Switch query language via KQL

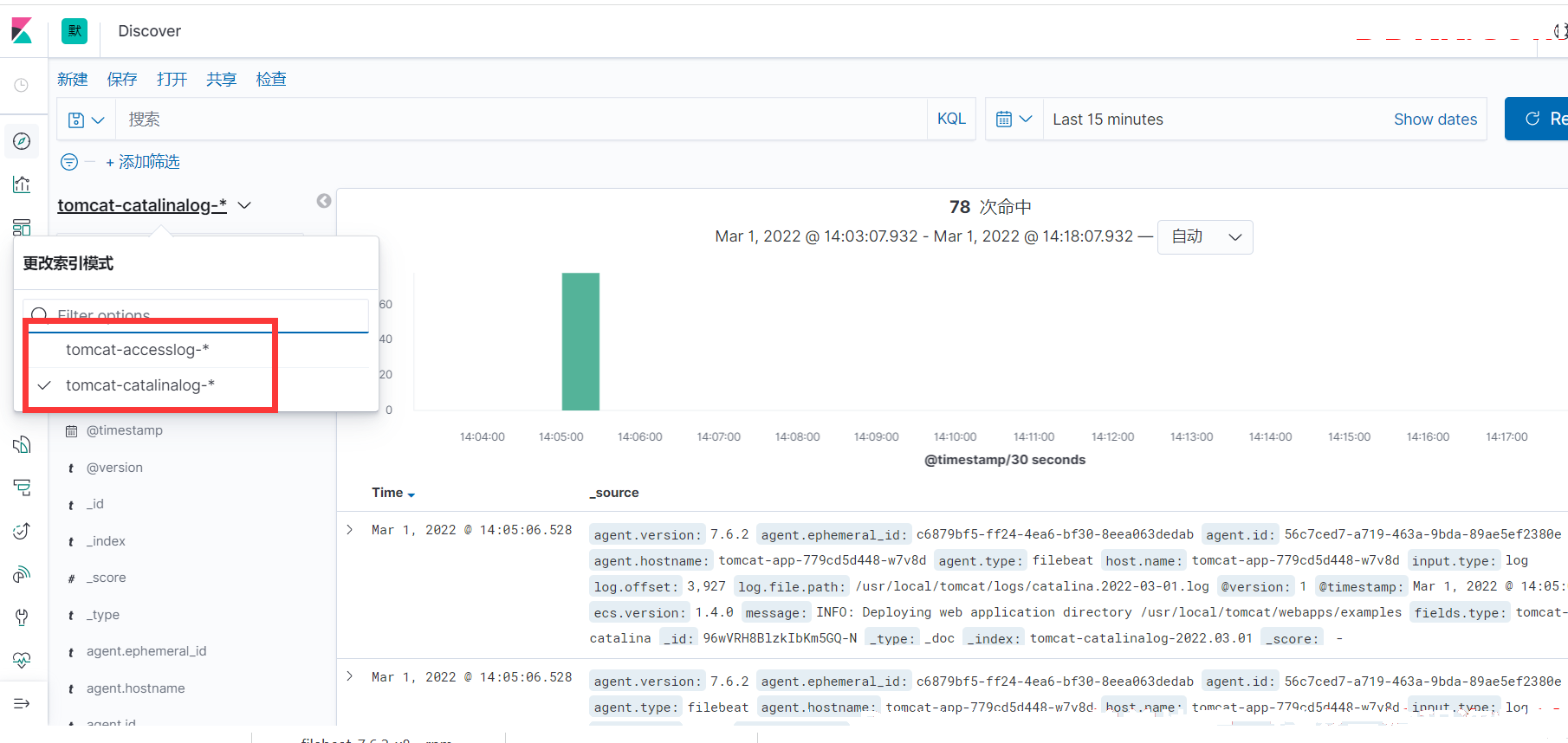951,119
